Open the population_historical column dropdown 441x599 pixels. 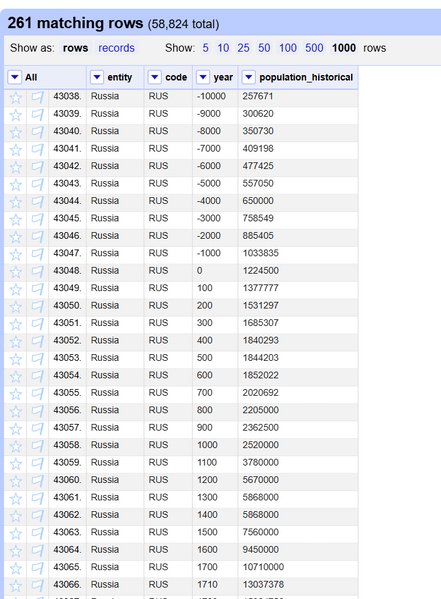(x=248, y=77)
